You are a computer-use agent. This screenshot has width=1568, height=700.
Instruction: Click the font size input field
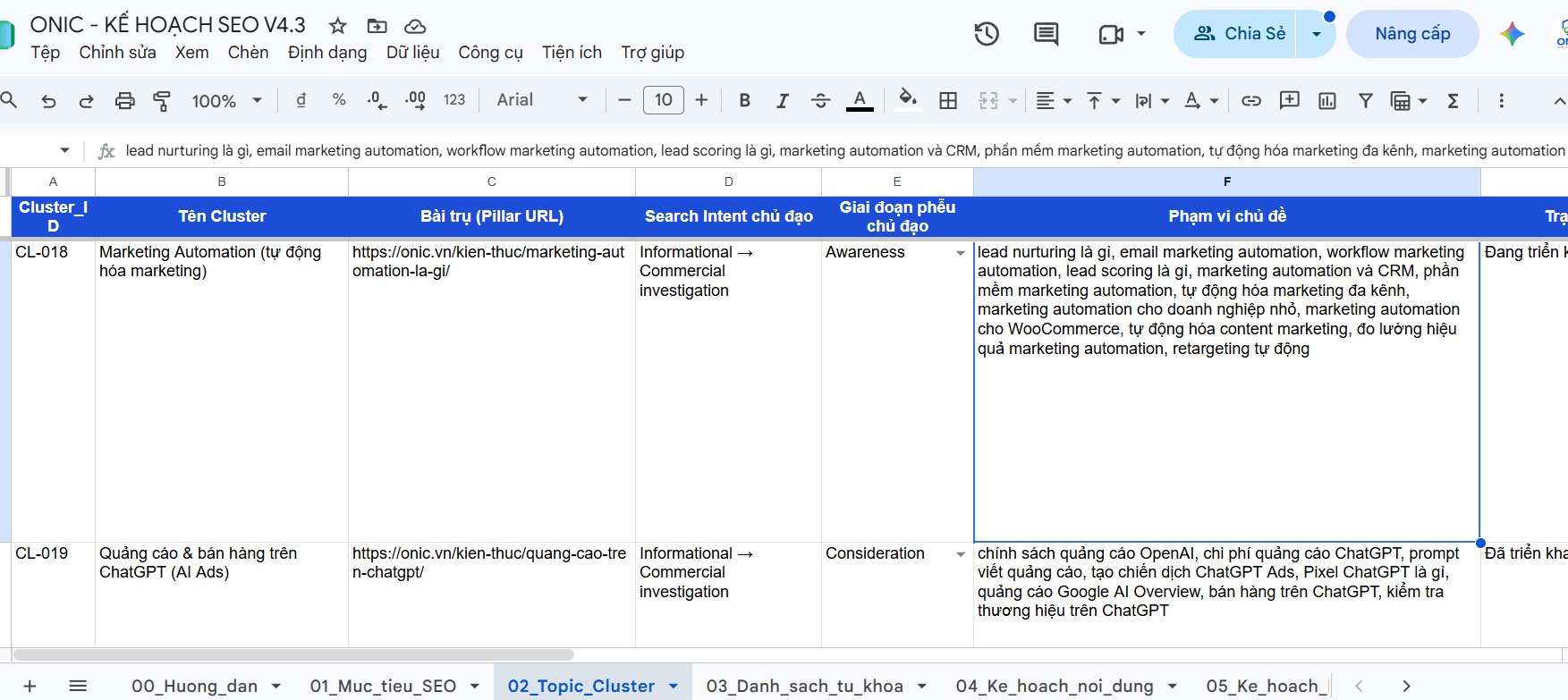pos(664,100)
